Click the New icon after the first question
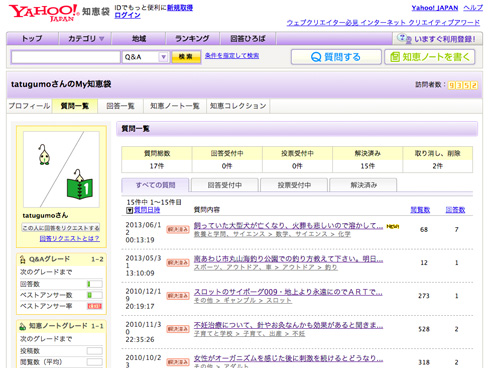 point(393,226)
